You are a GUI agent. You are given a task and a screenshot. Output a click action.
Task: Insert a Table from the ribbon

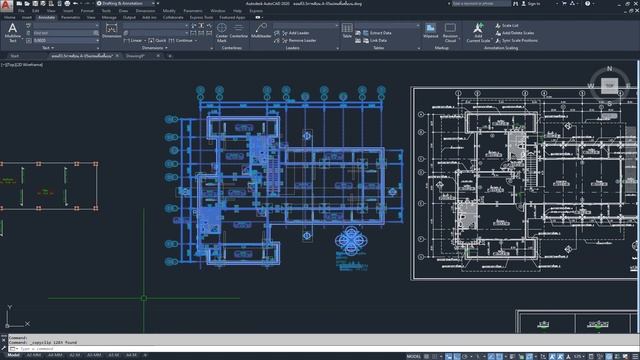click(347, 31)
